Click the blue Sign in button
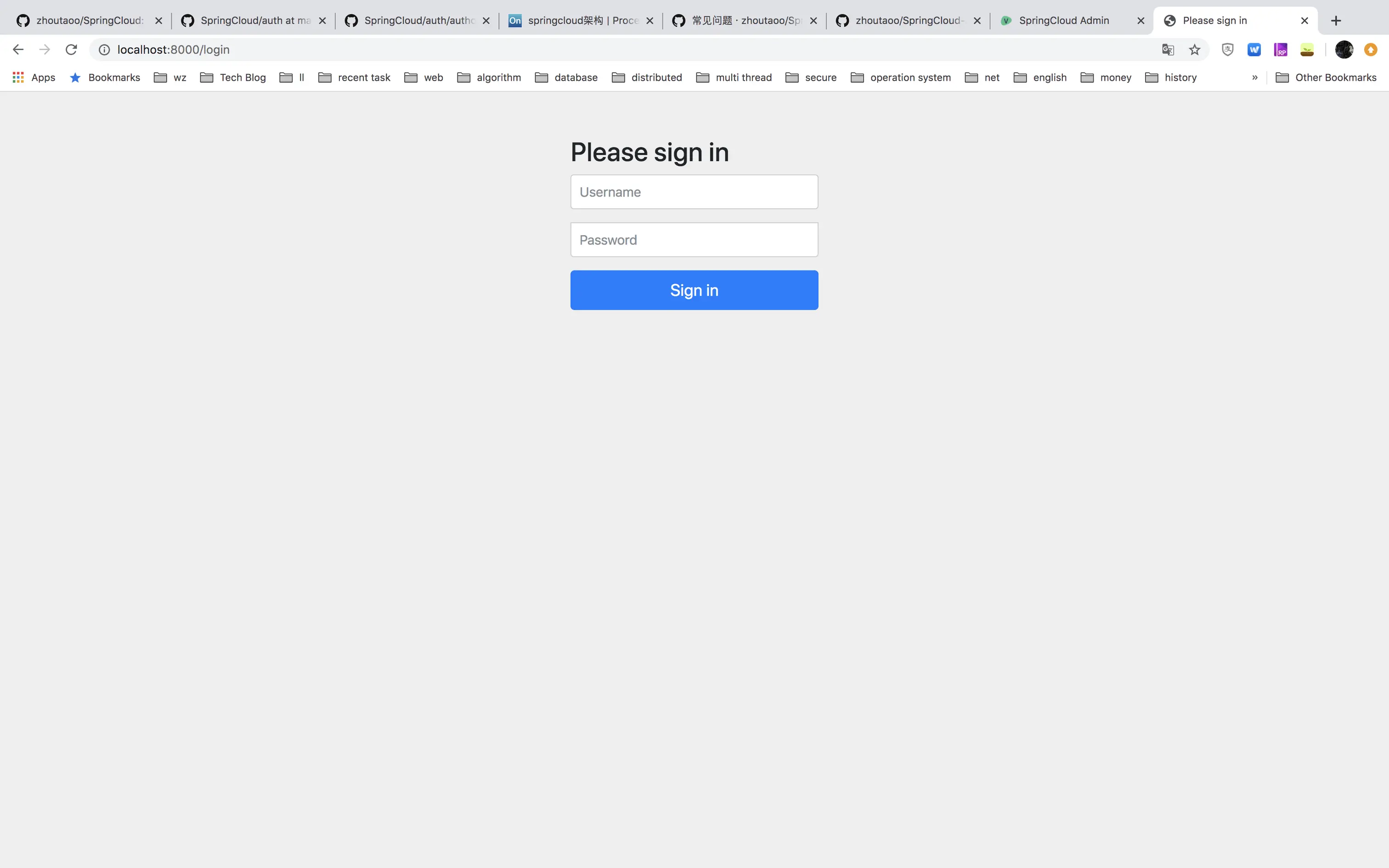 tap(694, 290)
